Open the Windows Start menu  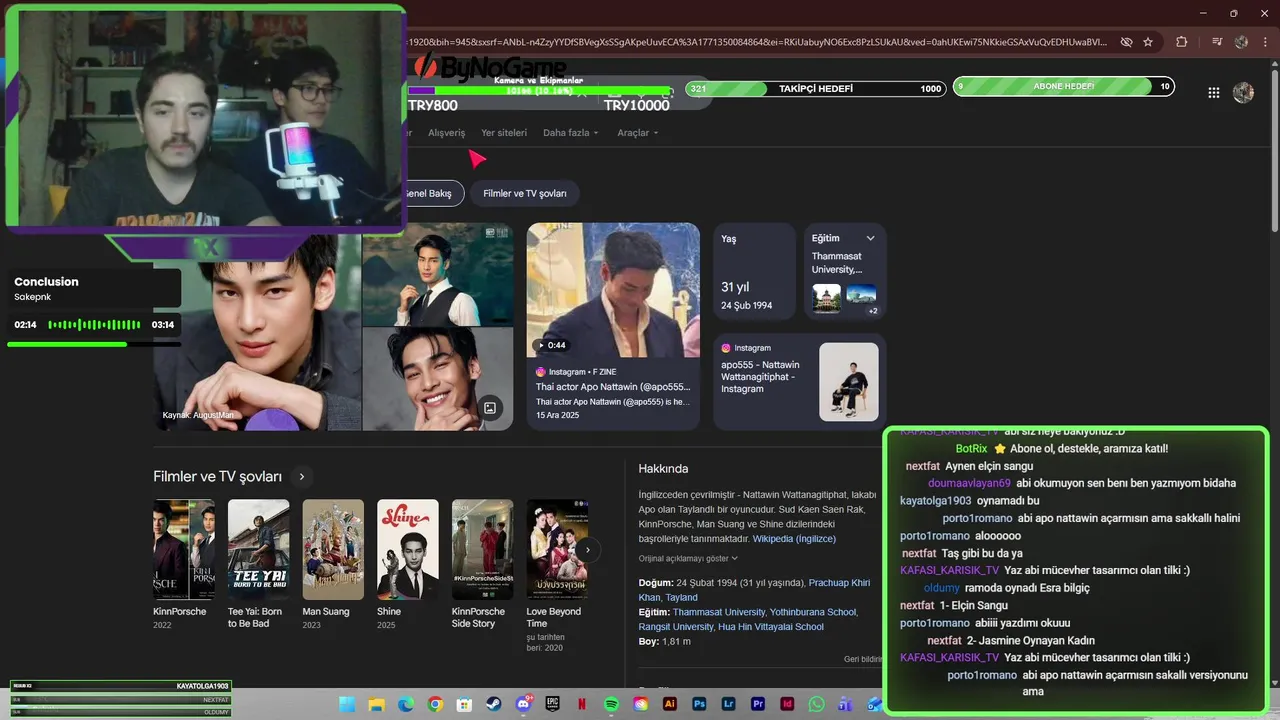pyautogui.click(x=347, y=705)
